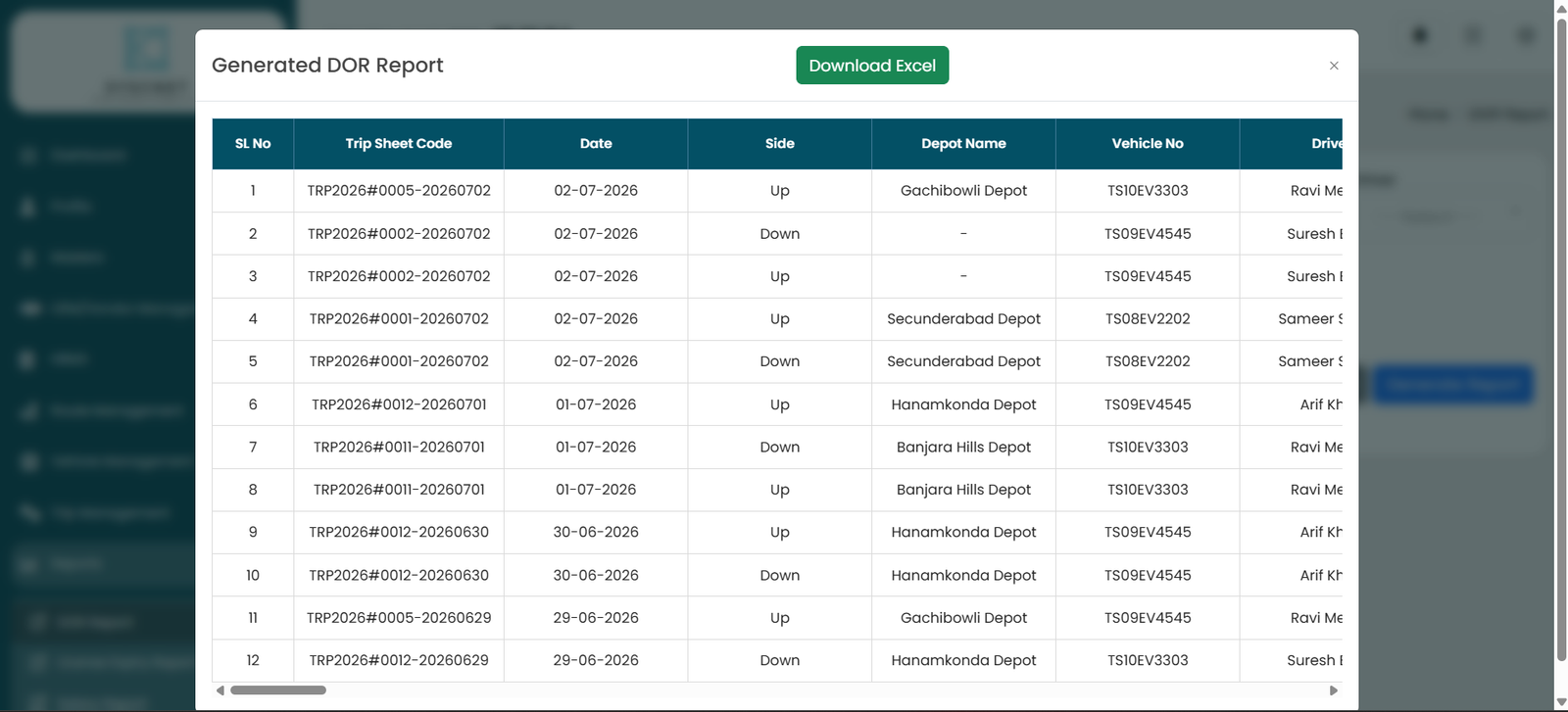Click the Depot Name column header
The image size is (1568, 712).
(x=963, y=144)
